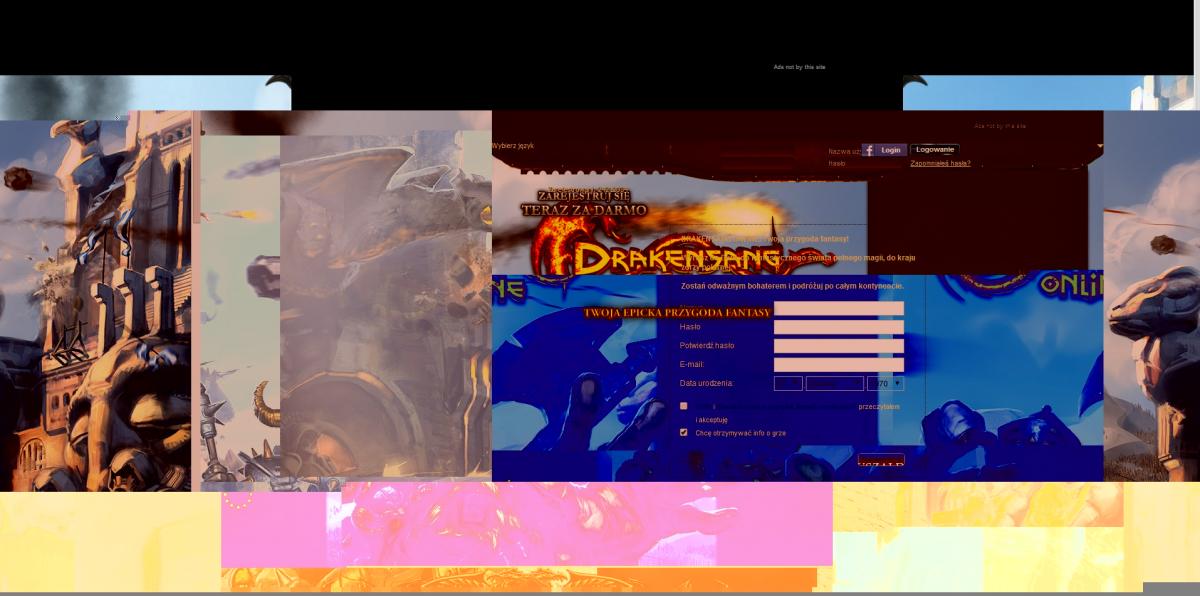Open the Zapomniałeś hasła? link

940,163
